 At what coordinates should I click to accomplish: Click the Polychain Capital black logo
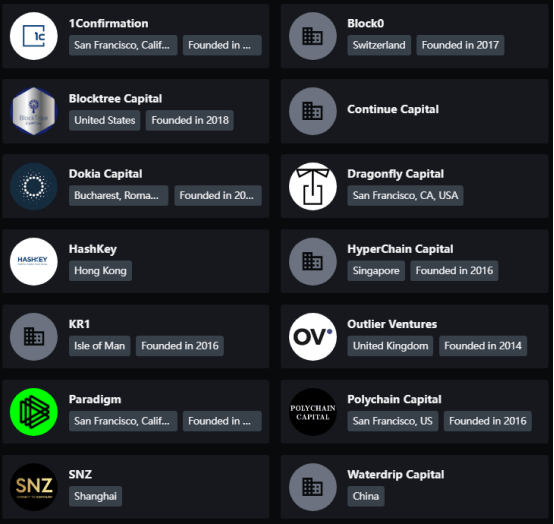click(x=313, y=412)
